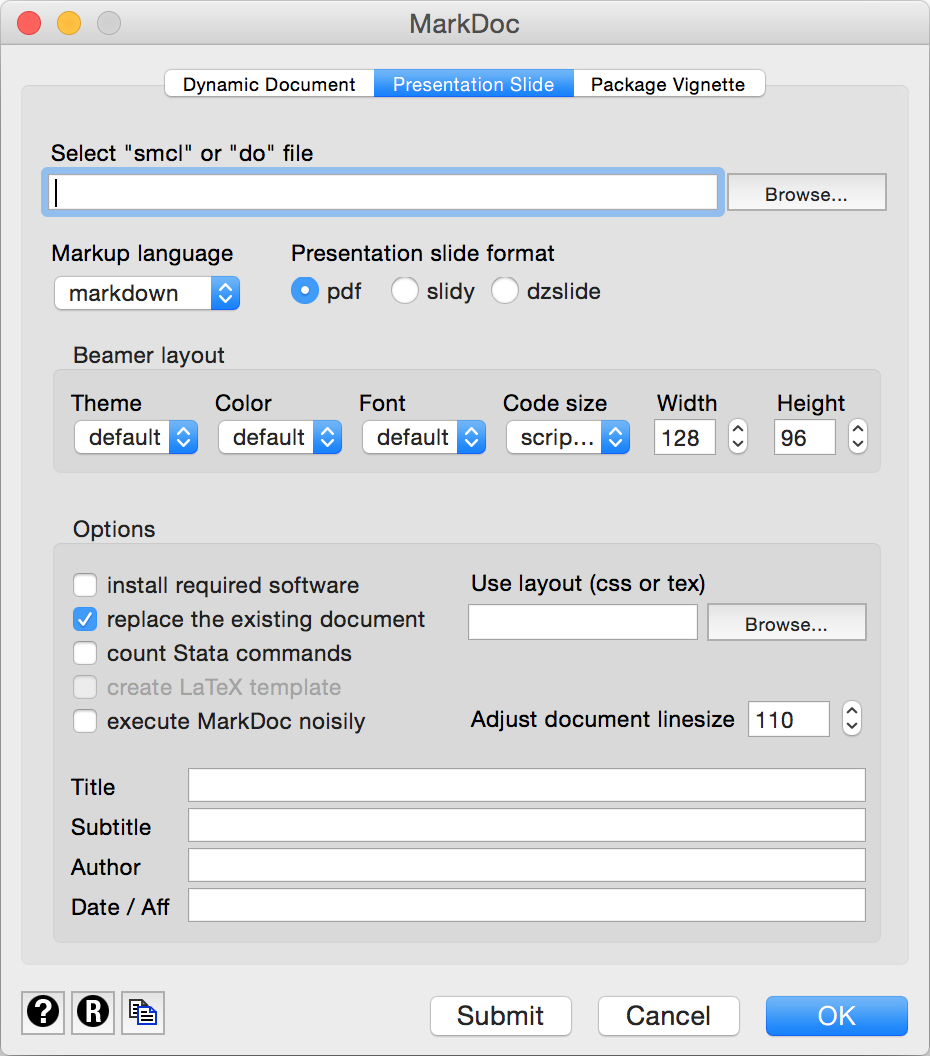Choose slidy slide format
This screenshot has height=1056, width=930.
(x=405, y=291)
